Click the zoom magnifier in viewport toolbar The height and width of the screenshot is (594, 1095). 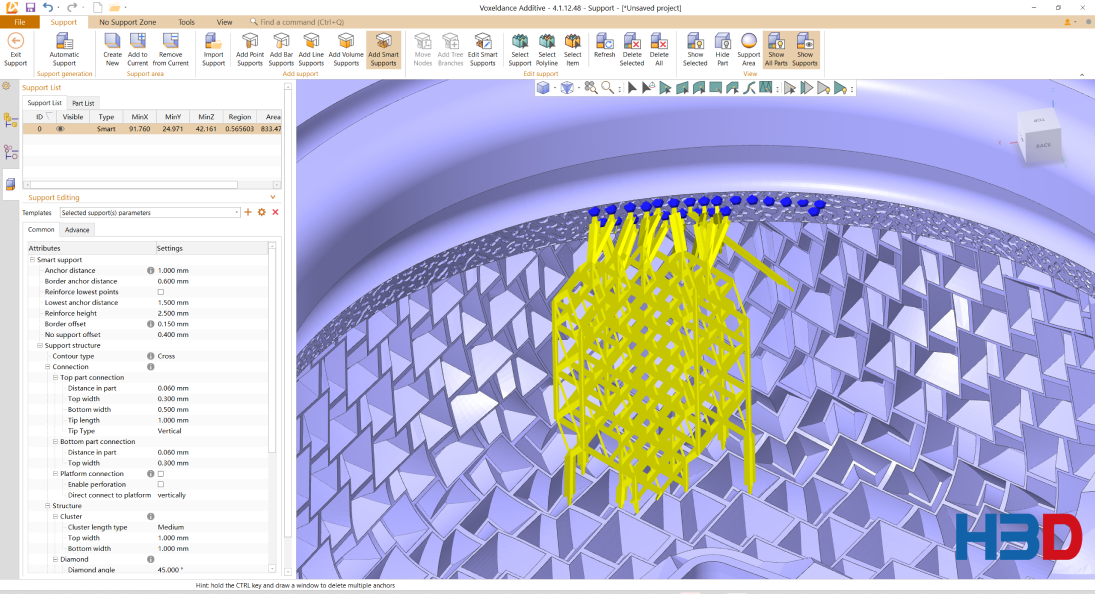[x=606, y=88]
